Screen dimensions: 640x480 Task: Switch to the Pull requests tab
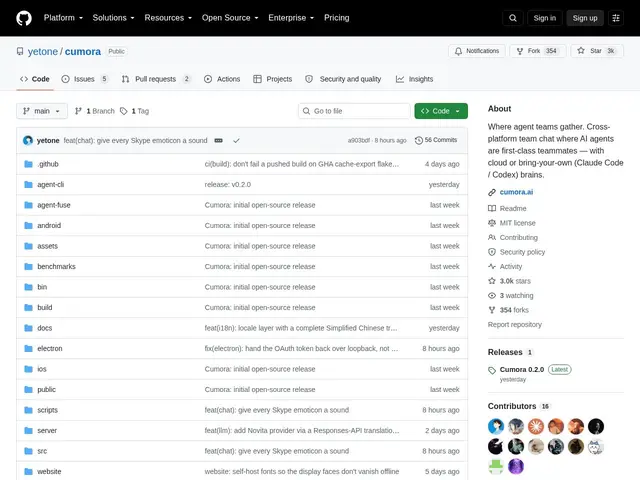click(156, 79)
